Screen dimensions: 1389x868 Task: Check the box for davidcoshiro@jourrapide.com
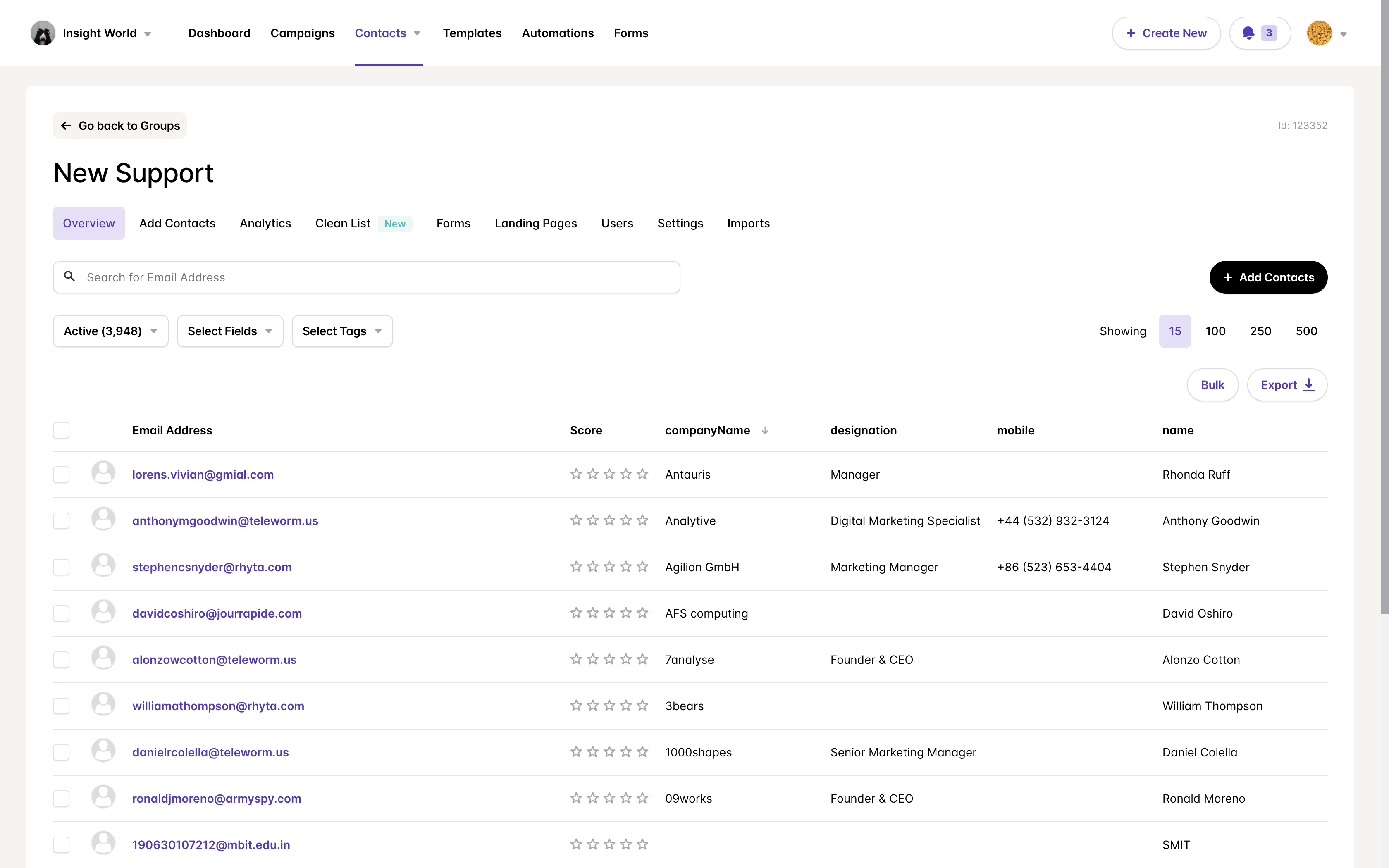click(x=62, y=613)
